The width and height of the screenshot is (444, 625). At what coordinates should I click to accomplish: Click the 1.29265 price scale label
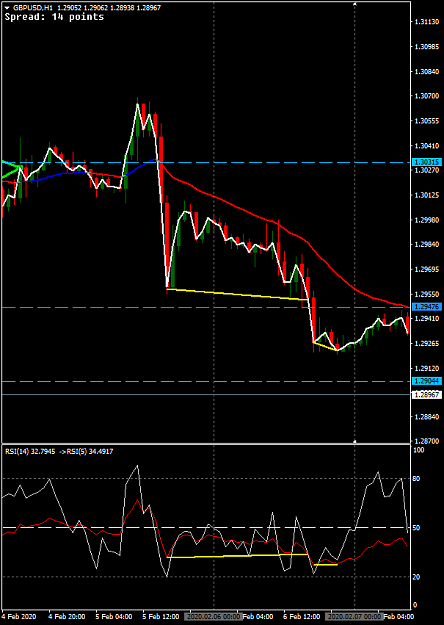pos(426,343)
